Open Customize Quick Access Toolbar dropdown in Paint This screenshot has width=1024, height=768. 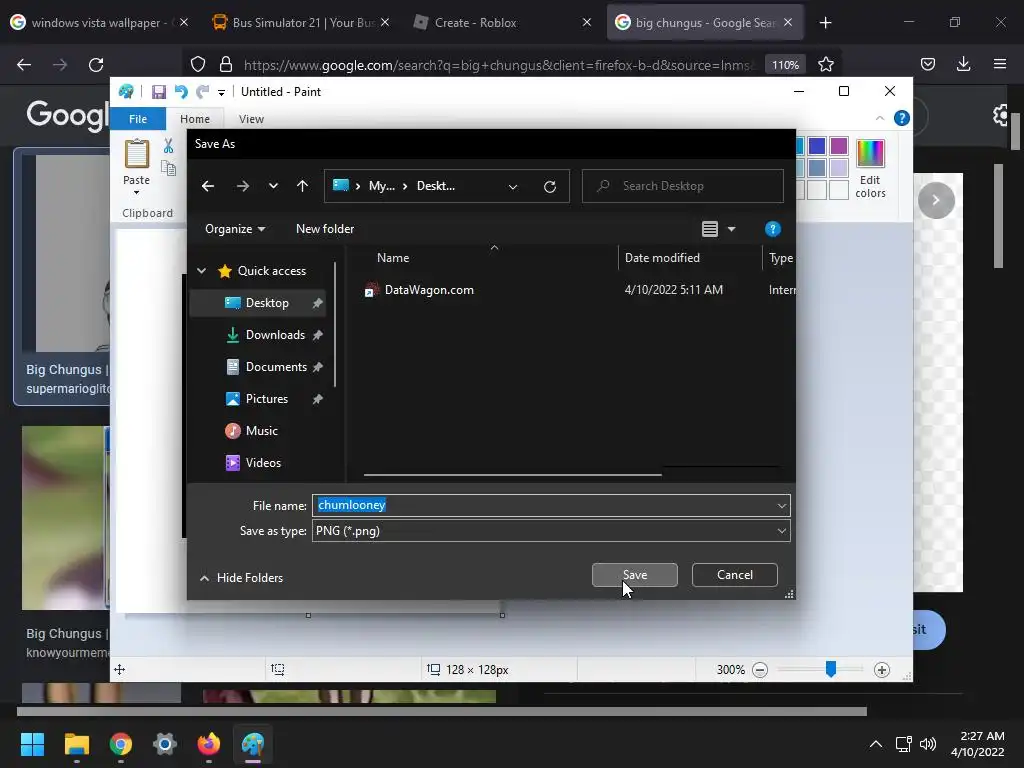coord(221,93)
